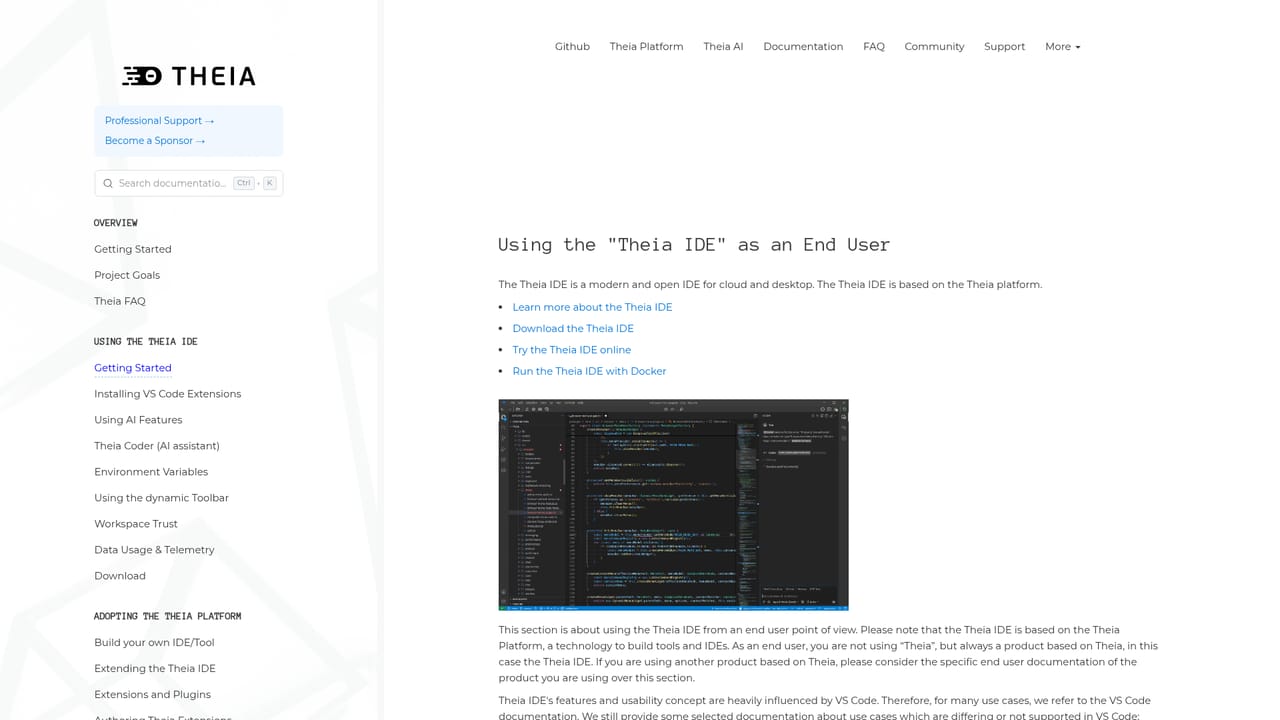Go to Workspace Trust page

(x=136, y=524)
